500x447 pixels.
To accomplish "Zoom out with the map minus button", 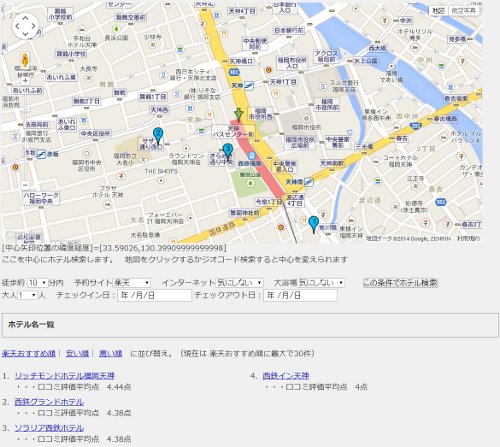I will pyautogui.click(x=25, y=185).
